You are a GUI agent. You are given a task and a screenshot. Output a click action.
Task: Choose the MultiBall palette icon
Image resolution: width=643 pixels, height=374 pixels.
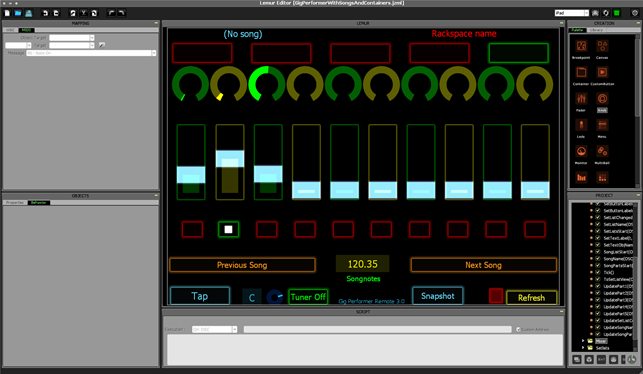tap(602, 151)
